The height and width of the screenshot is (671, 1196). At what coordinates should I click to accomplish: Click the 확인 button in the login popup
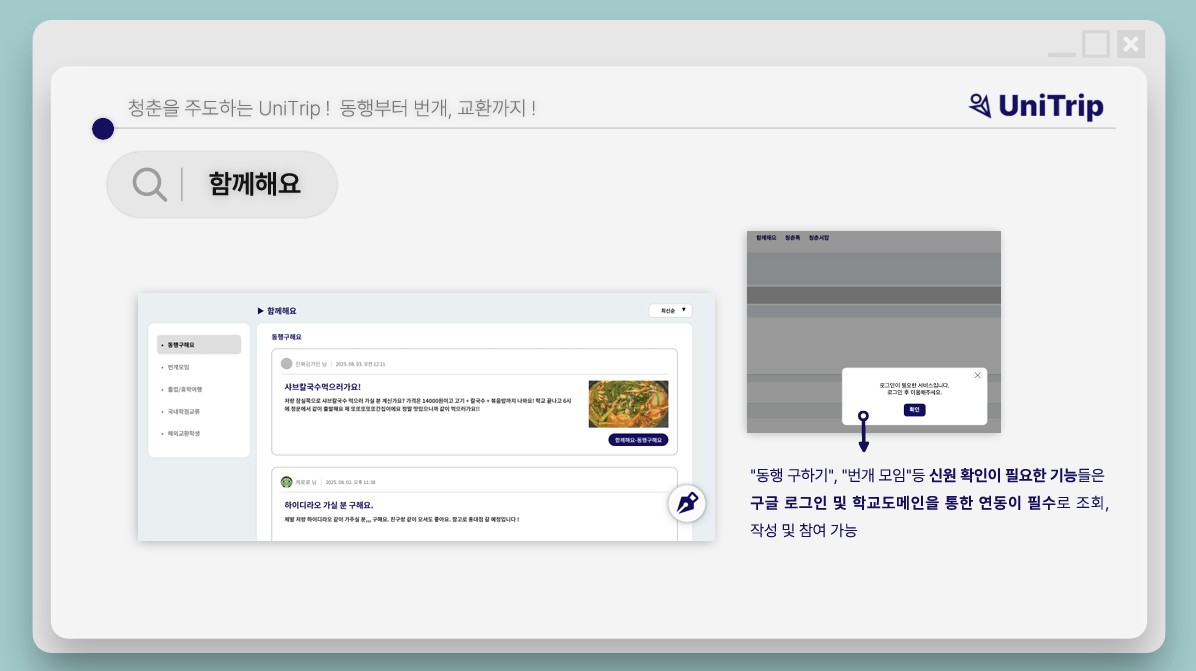(914, 409)
